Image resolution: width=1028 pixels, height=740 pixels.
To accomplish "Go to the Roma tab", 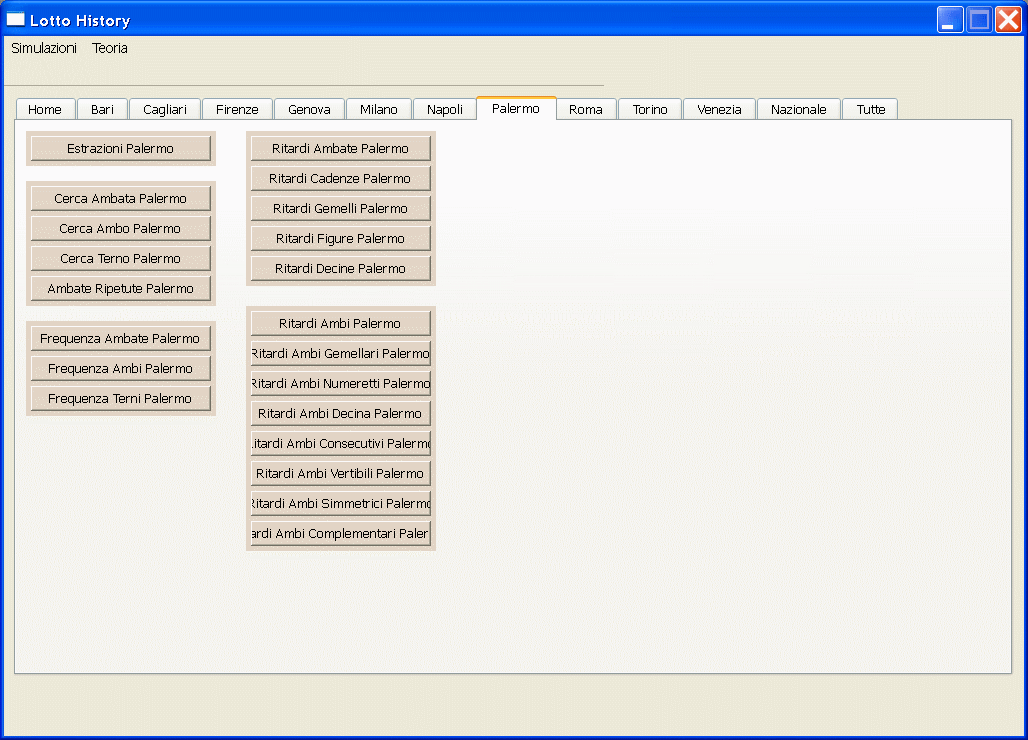I will 586,110.
